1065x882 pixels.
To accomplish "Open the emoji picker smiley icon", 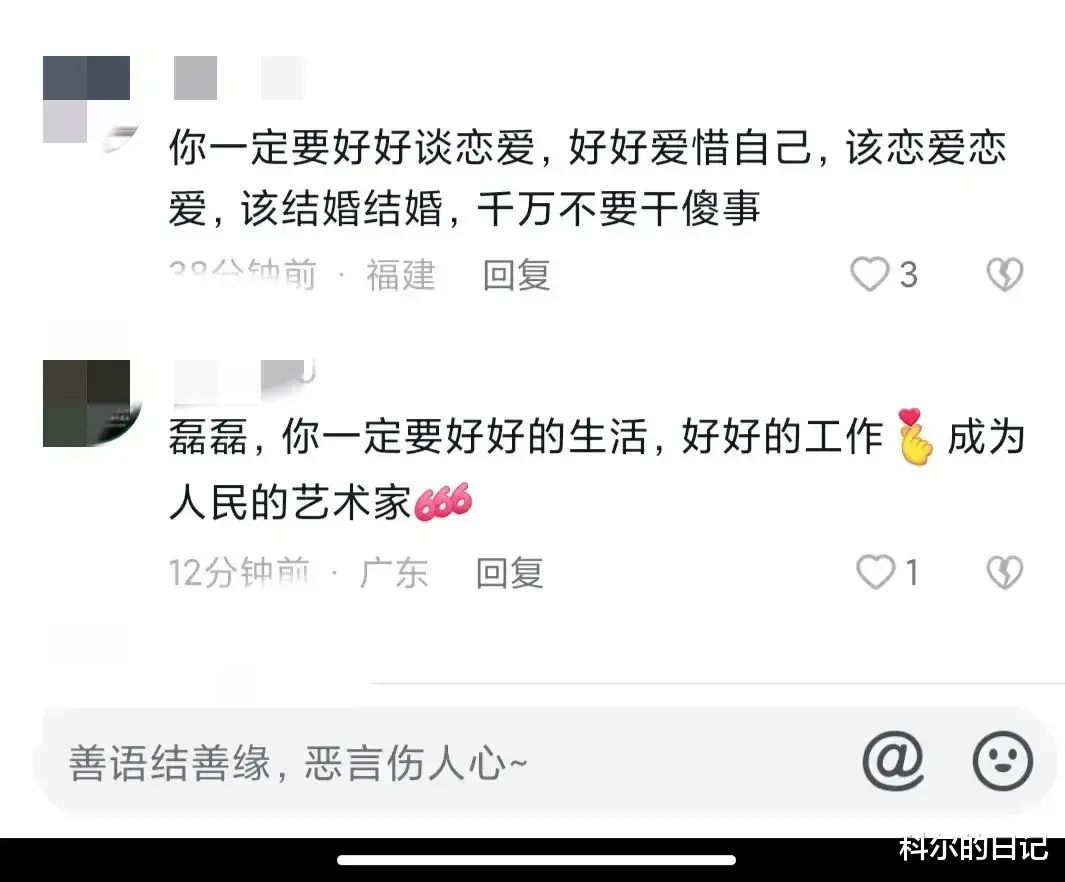I will (x=1003, y=761).
